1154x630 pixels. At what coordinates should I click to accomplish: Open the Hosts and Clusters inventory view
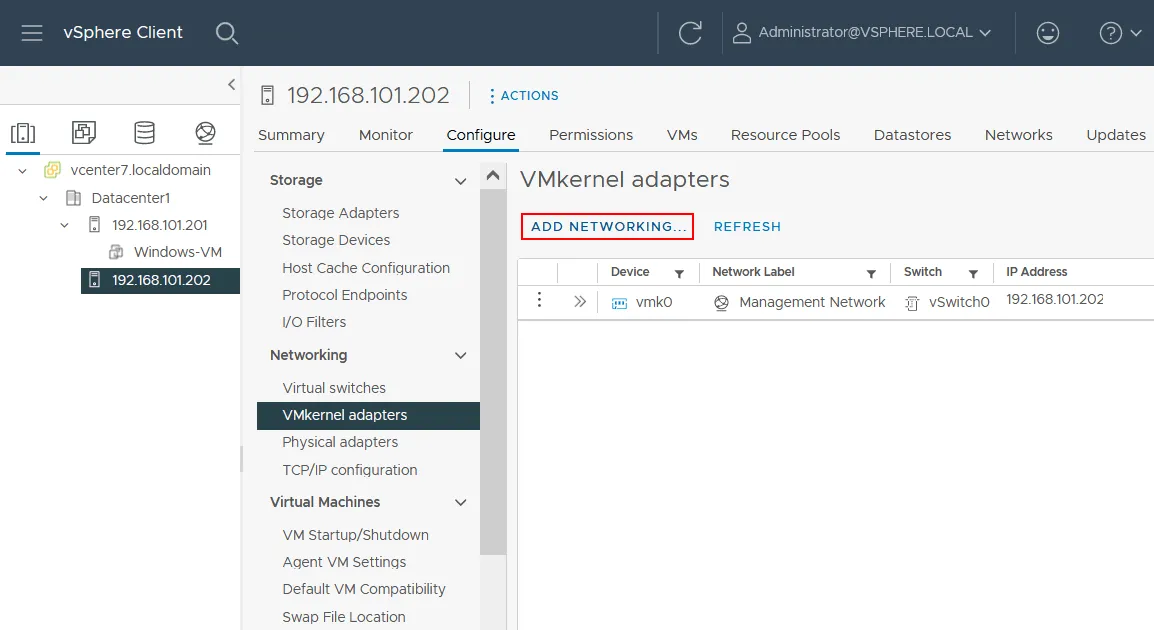coord(23,130)
